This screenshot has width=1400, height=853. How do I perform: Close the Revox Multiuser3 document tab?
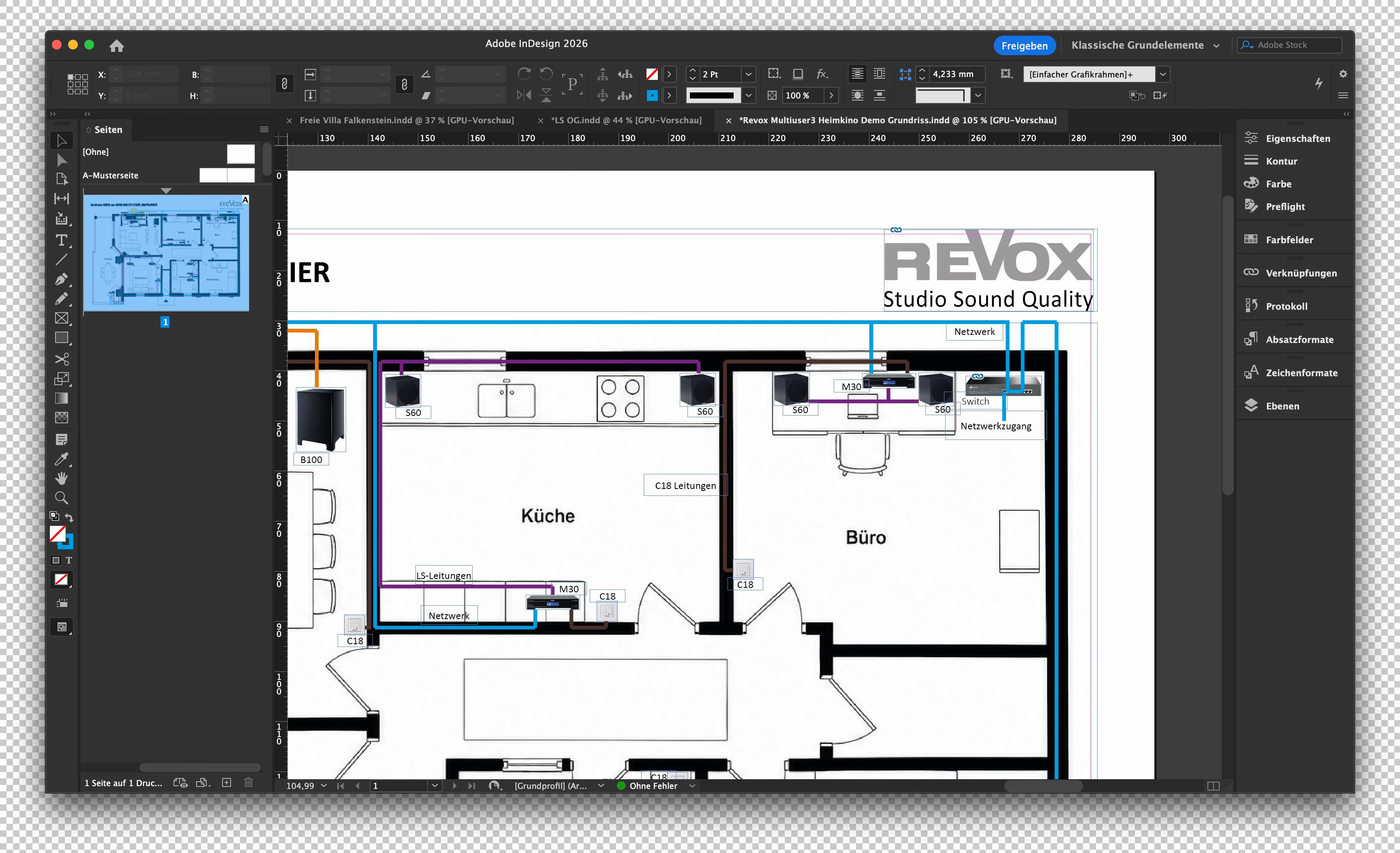(x=728, y=120)
